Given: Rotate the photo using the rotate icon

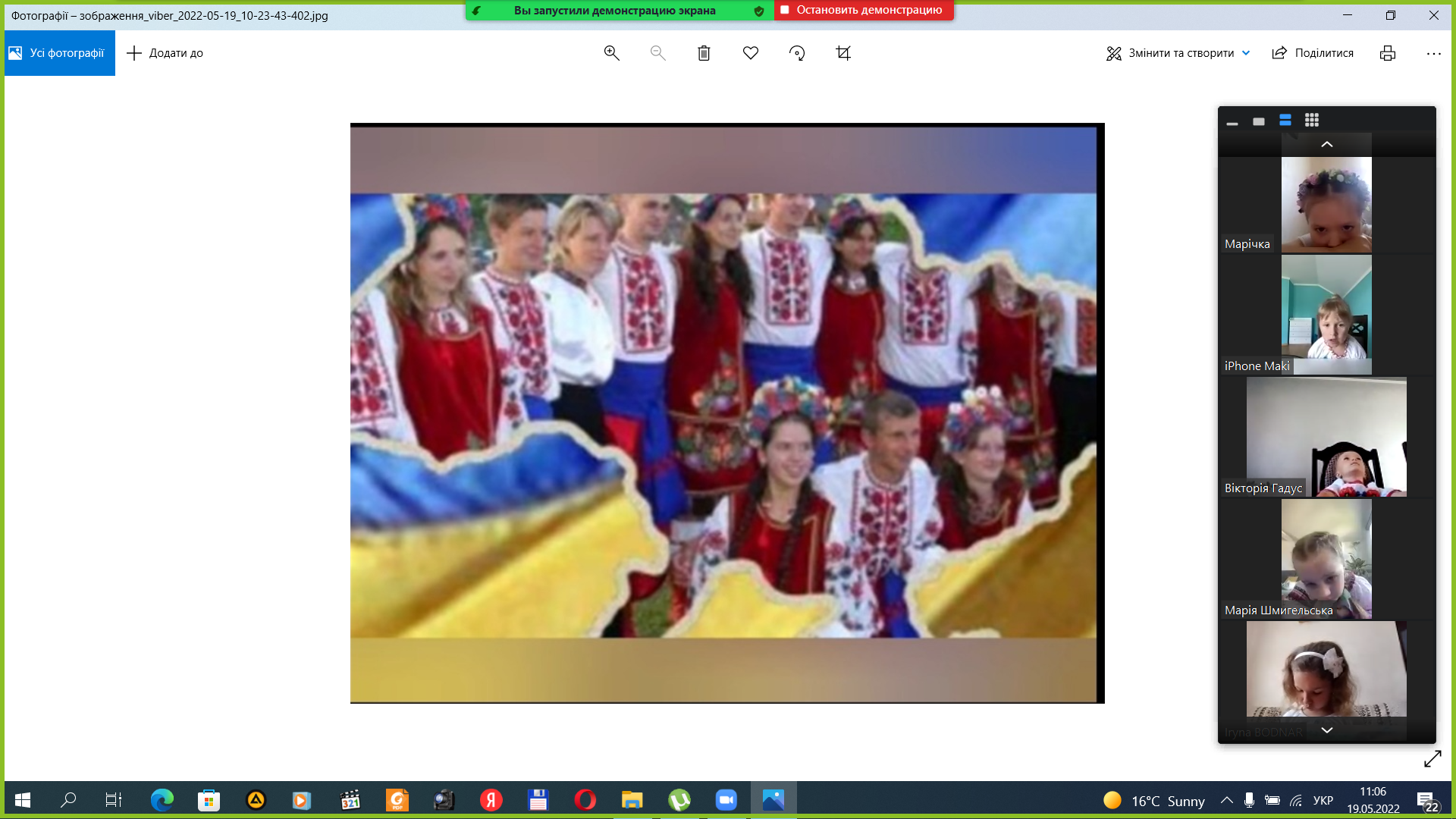Looking at the screenshot, I should (797, 53).
